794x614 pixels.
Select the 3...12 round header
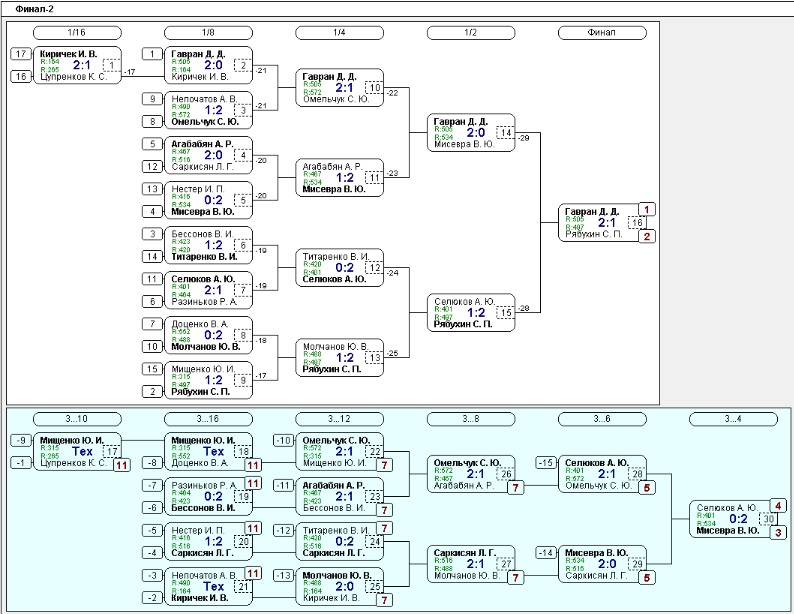pos(339,419)
